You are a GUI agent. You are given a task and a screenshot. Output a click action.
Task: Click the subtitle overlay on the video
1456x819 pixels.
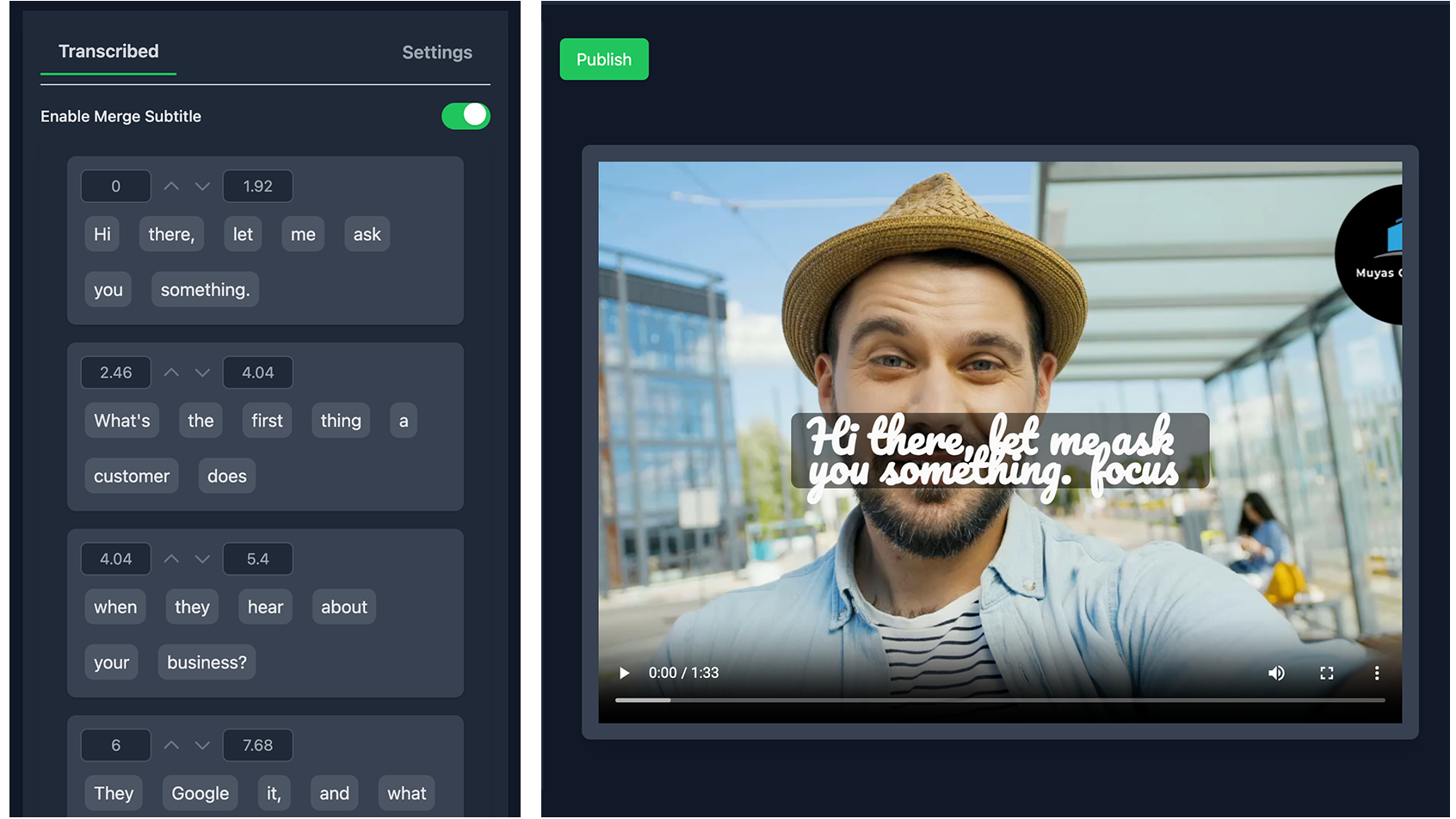[1000, 452]
